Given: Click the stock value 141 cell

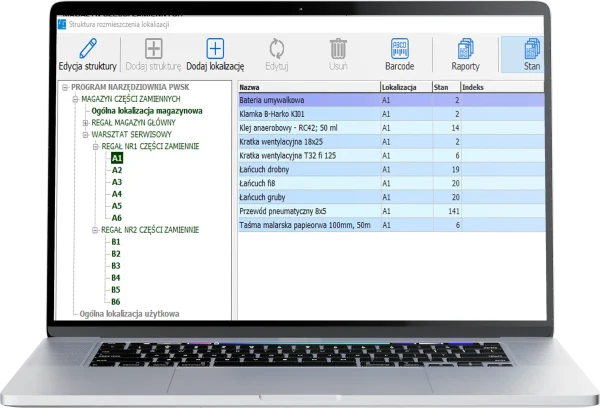Looking at the screenshot, I should (x=447, y=211).
